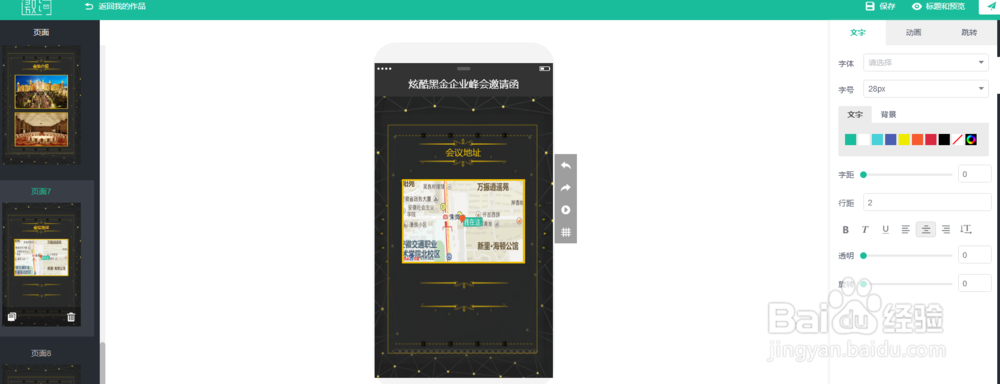Click the 行距 value field
The height and width of the screenshot is (384, 1000).
(927, 202)
